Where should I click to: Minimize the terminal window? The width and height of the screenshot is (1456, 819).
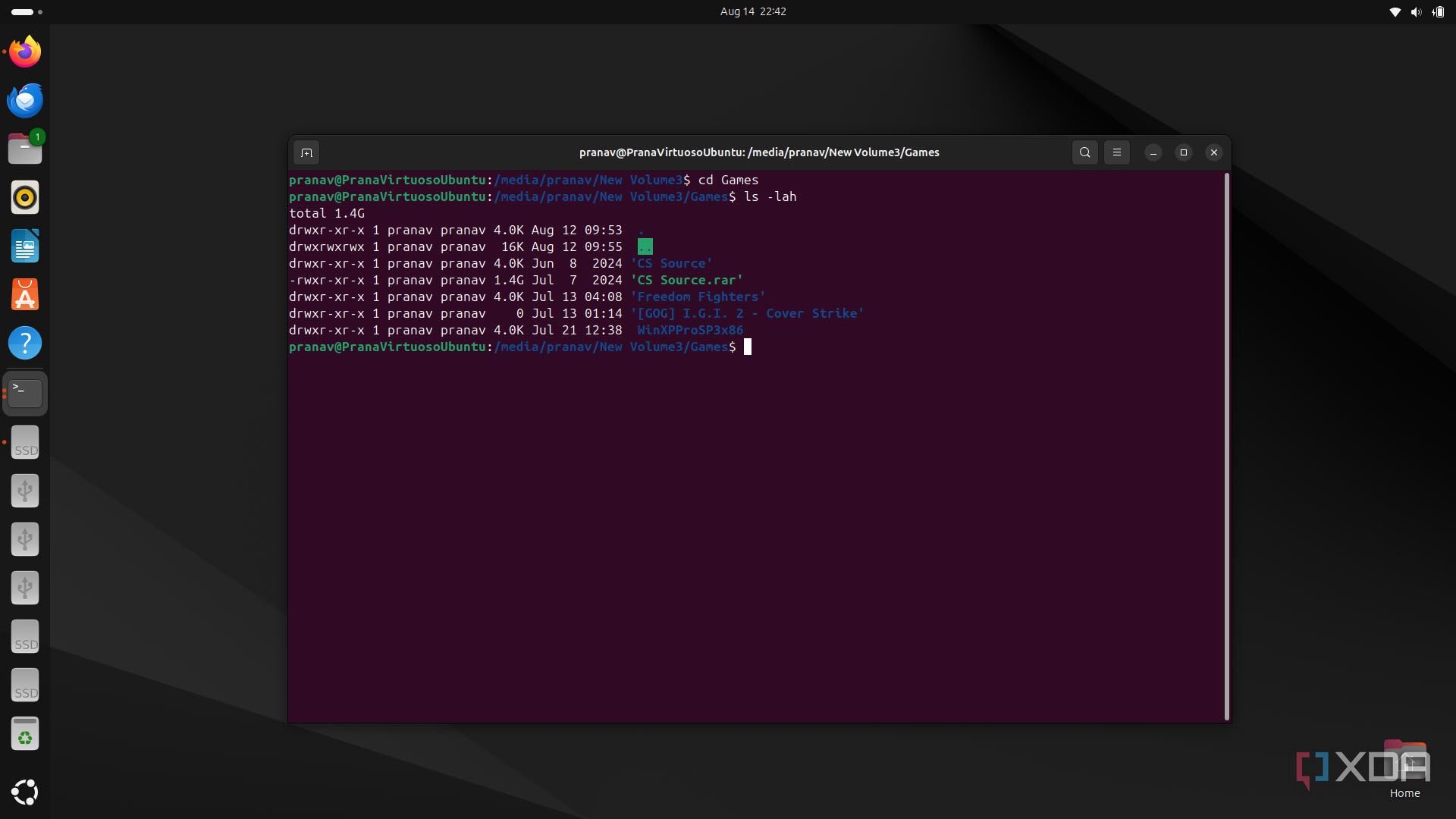coord(1153,152)
